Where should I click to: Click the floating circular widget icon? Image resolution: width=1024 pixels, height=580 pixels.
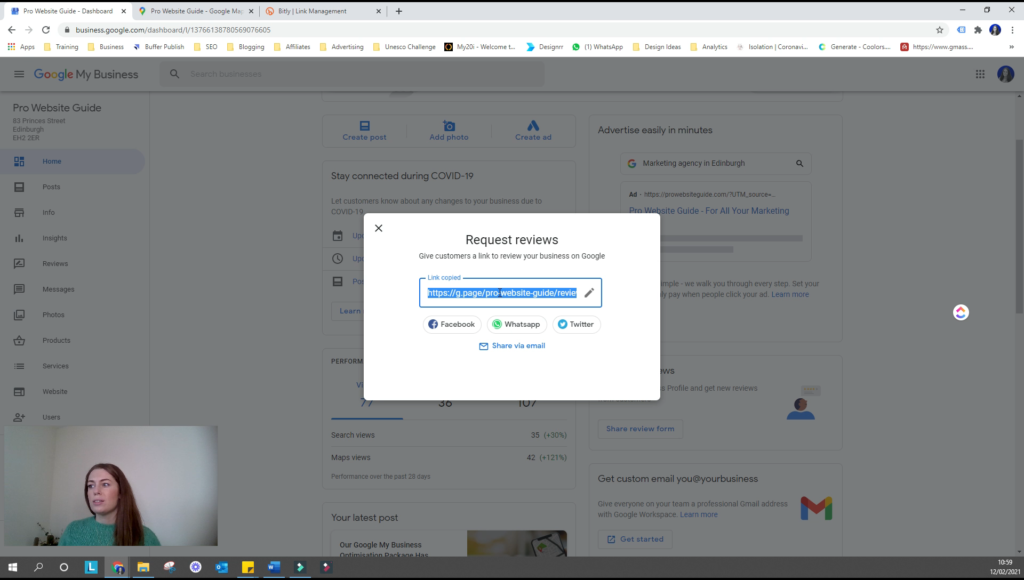coord(960,312)
